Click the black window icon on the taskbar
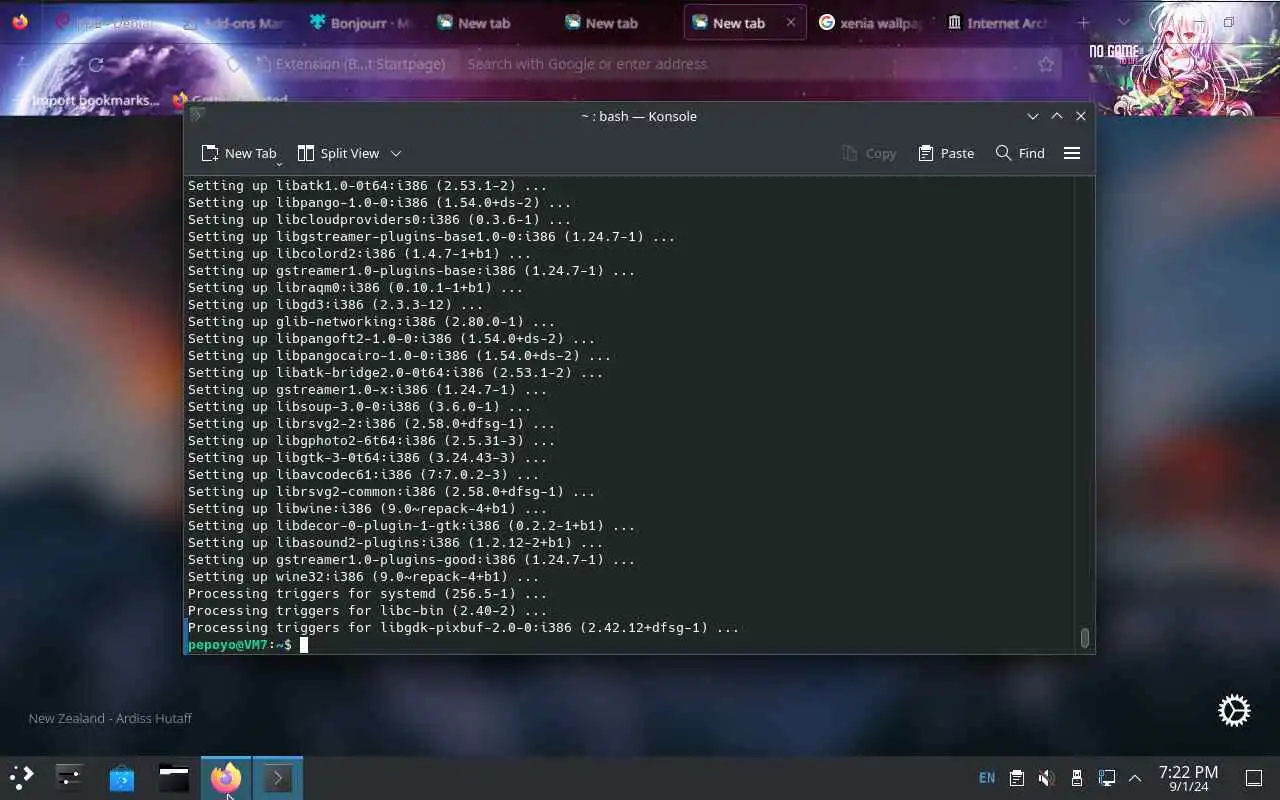The image size is (1280, 800). [x=174, y=777]
